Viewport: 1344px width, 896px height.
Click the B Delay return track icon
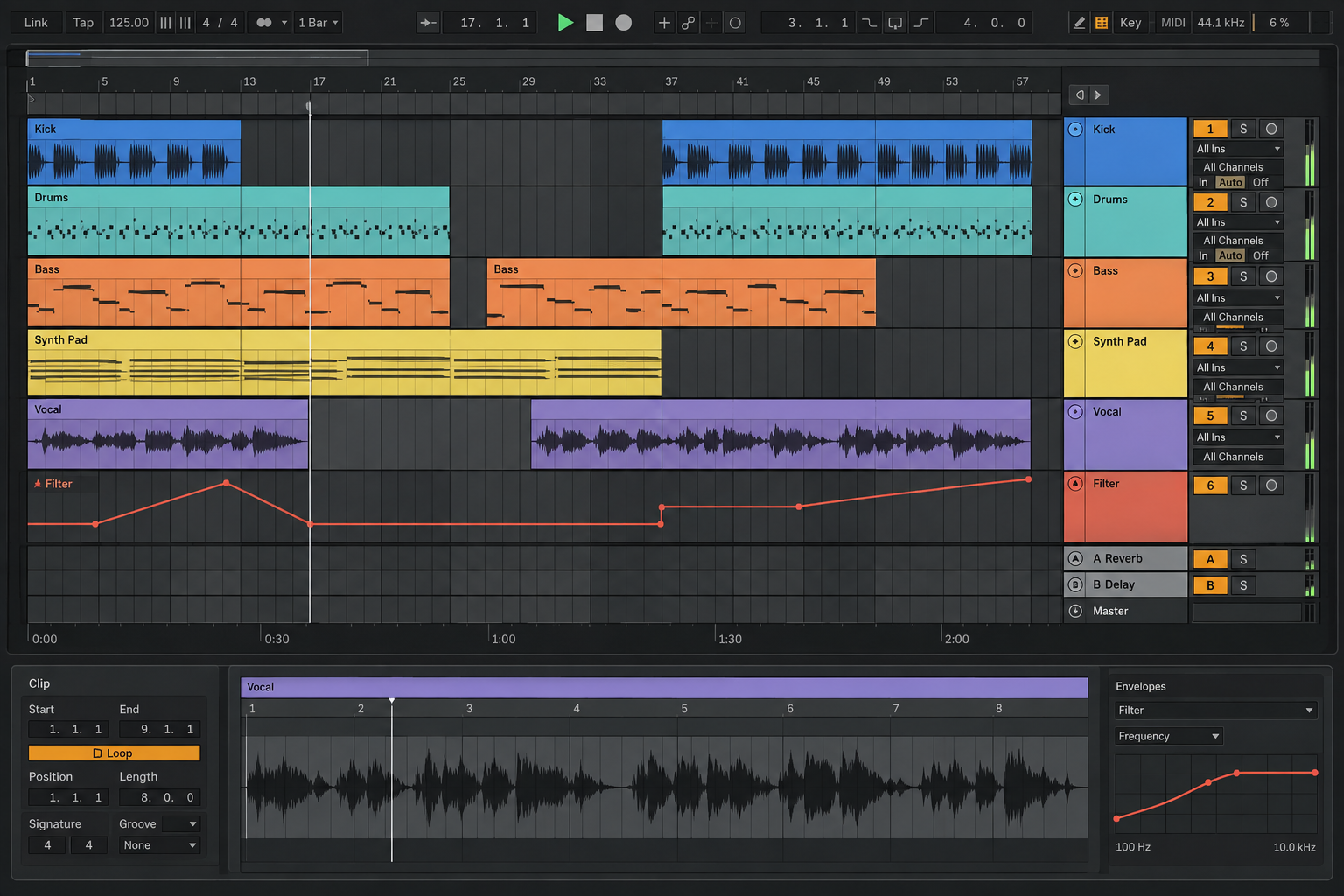pos(1075,584)
